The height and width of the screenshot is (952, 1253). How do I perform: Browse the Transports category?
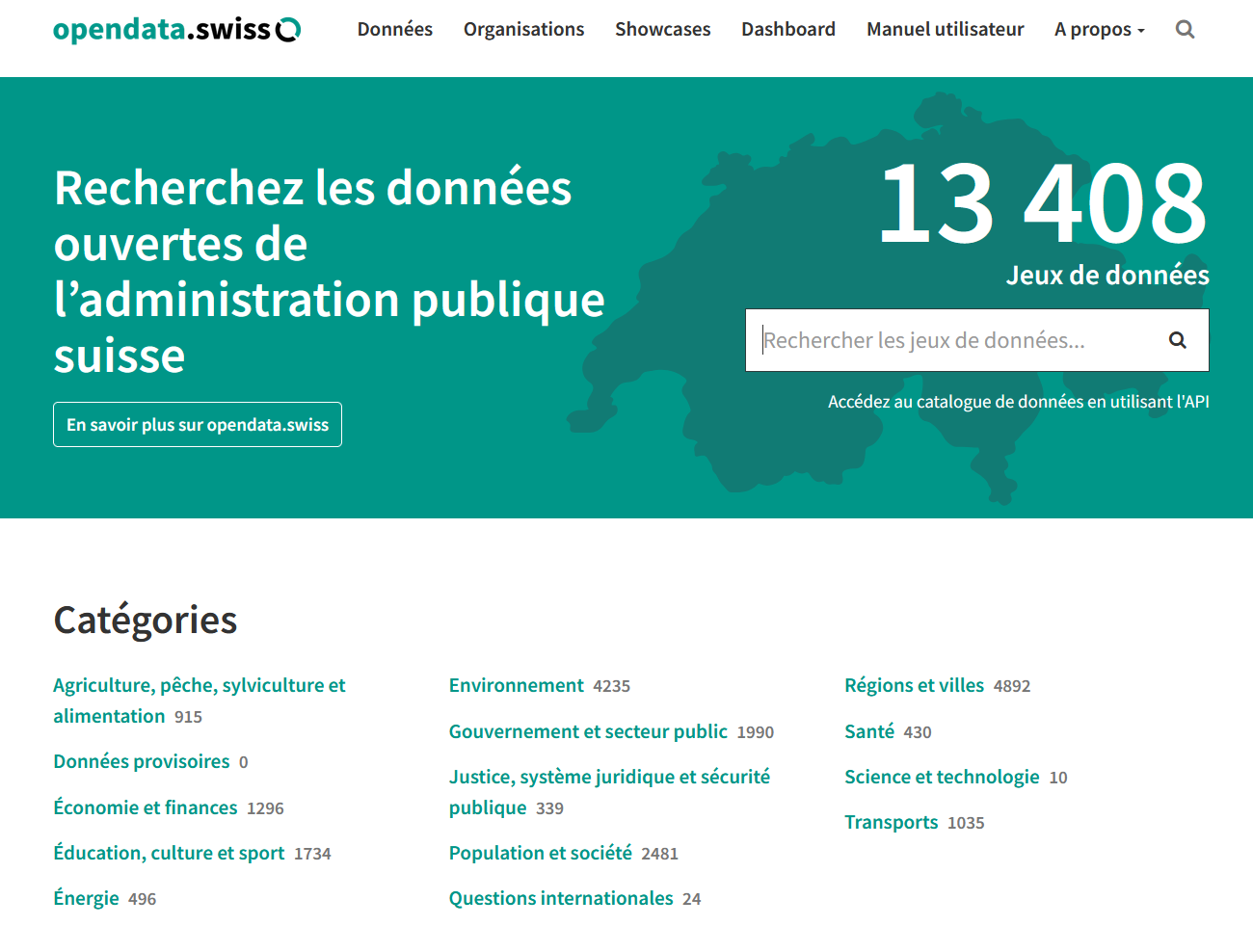coord(891,822)
